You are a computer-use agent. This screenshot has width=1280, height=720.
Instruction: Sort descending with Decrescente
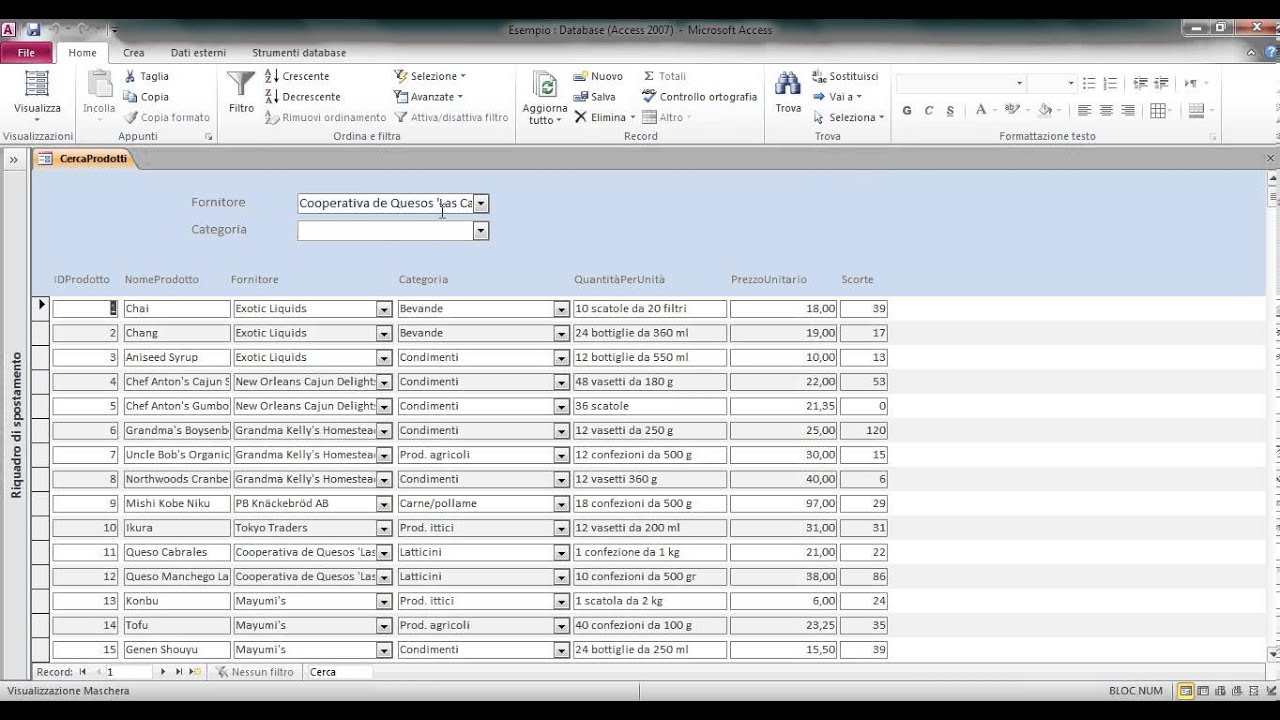303,97
